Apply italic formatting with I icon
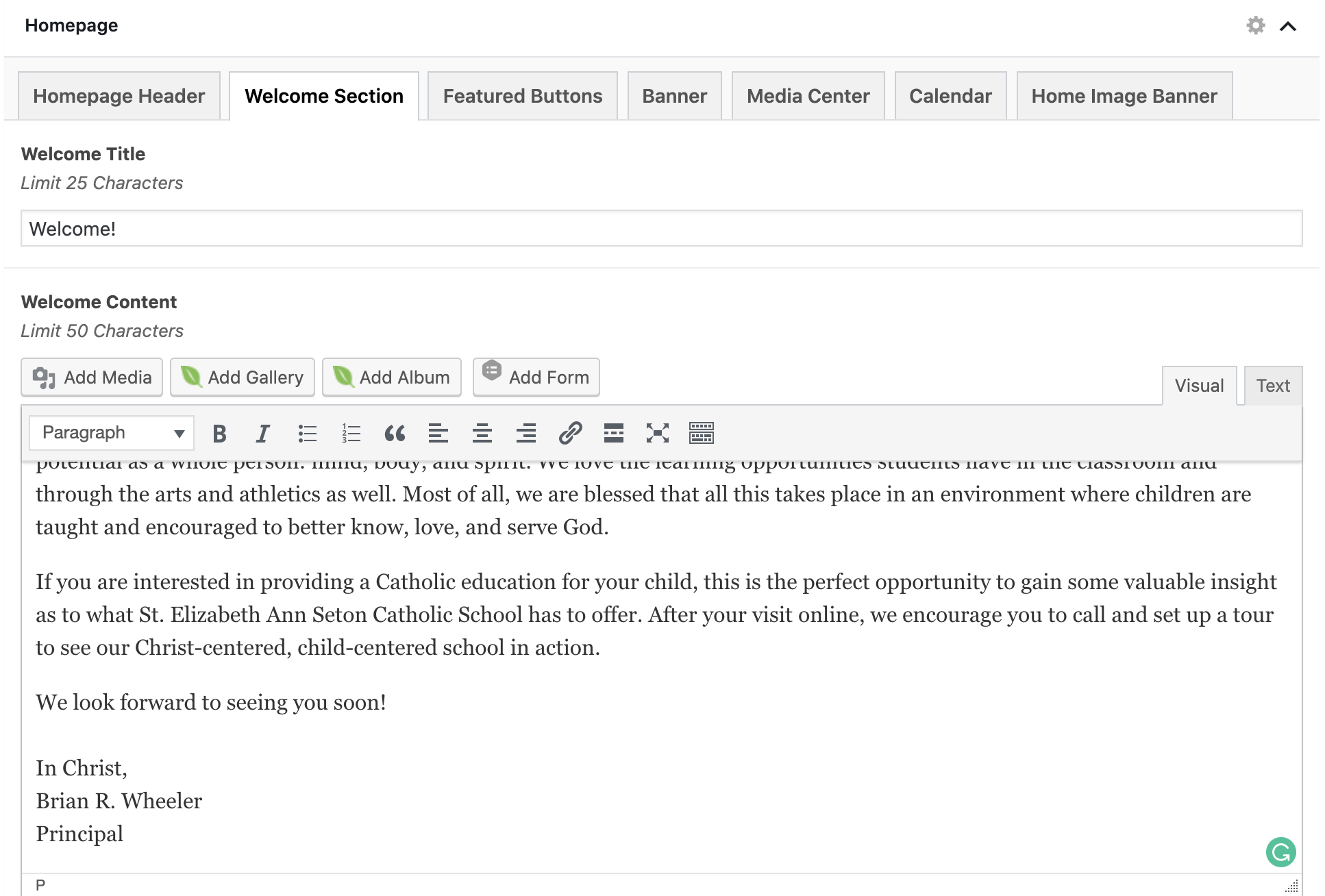 tap(262, 433)
